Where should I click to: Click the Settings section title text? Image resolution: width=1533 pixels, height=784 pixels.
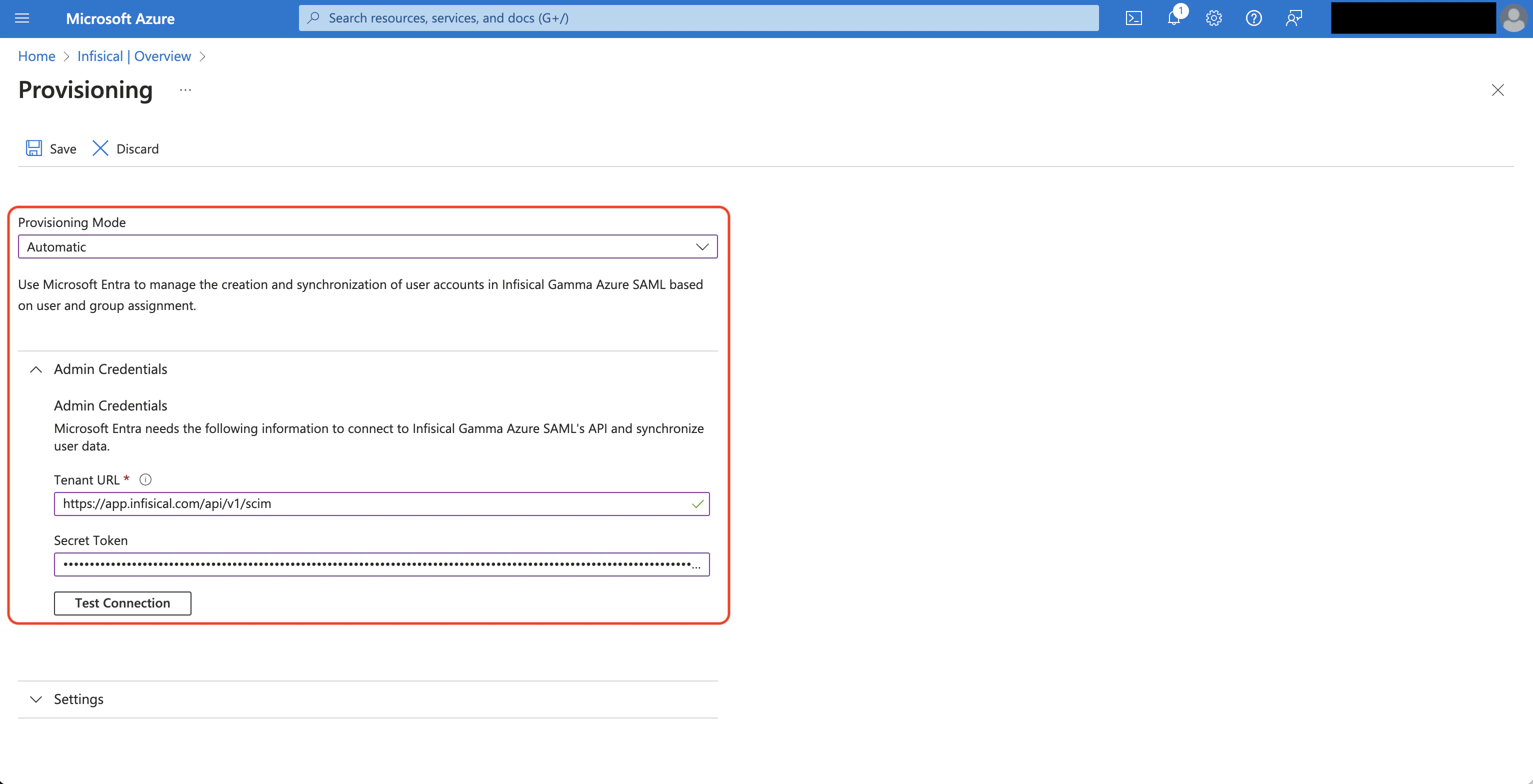78,699
